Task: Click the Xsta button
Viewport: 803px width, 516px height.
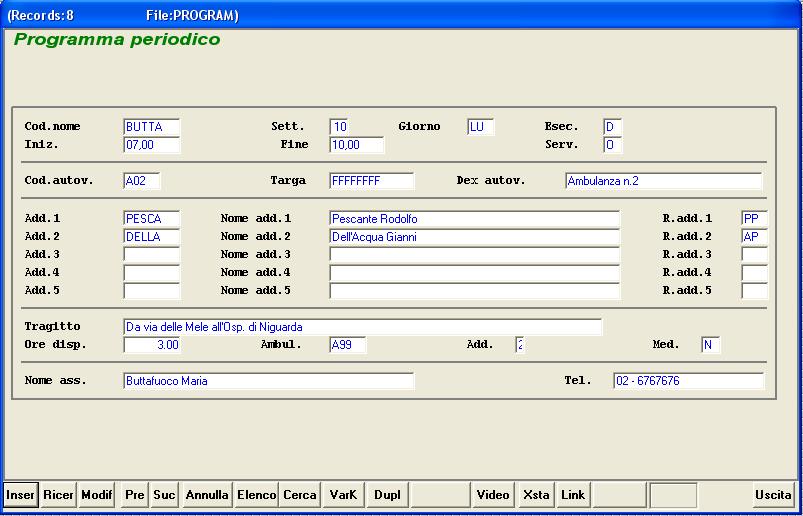Action: (x=536, y=495)
